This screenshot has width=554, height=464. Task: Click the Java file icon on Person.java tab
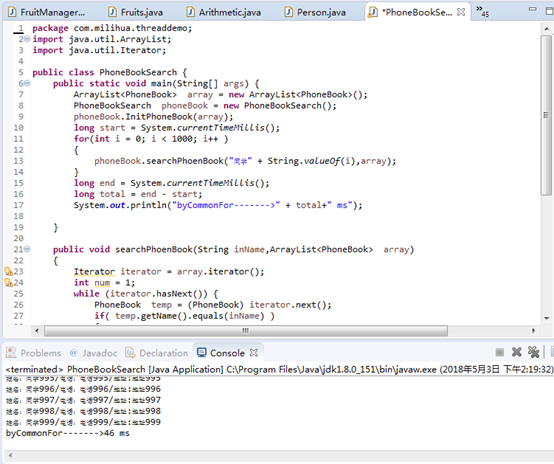click(x=289, y=12)
